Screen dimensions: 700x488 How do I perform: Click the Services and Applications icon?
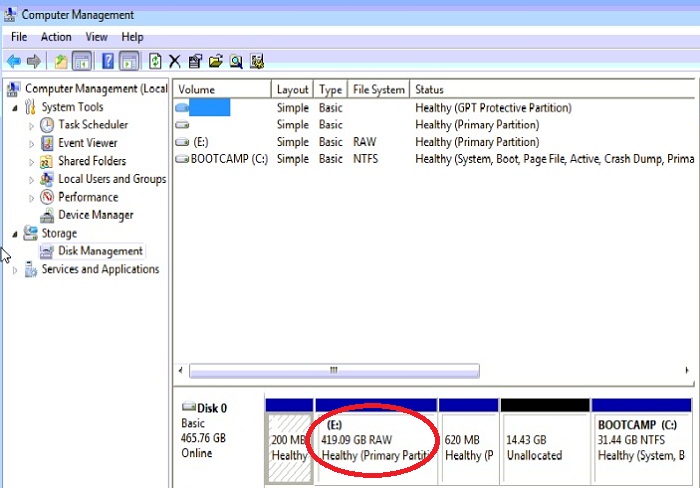[x=30, y=269]
